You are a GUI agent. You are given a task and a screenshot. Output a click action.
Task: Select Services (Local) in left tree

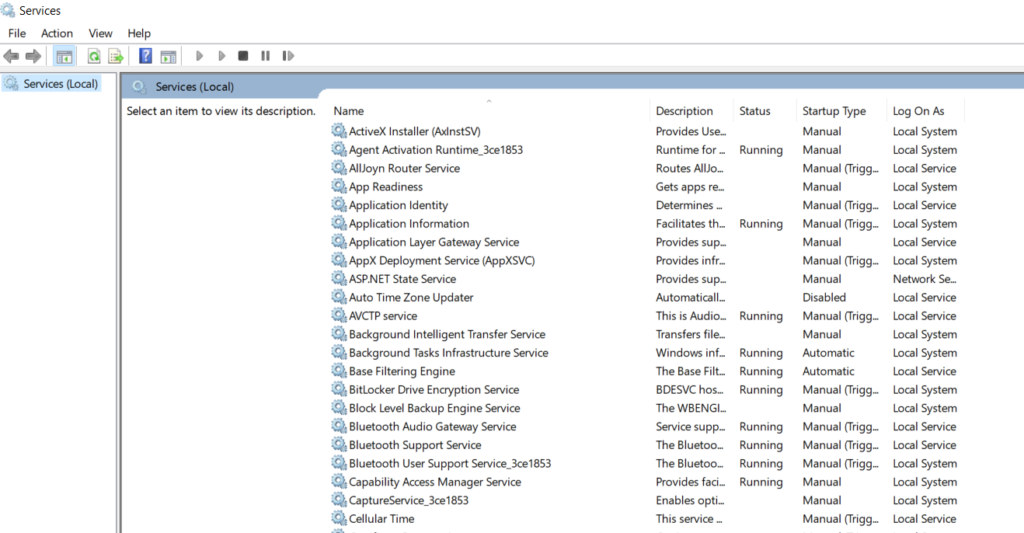(x=61, y=84)
